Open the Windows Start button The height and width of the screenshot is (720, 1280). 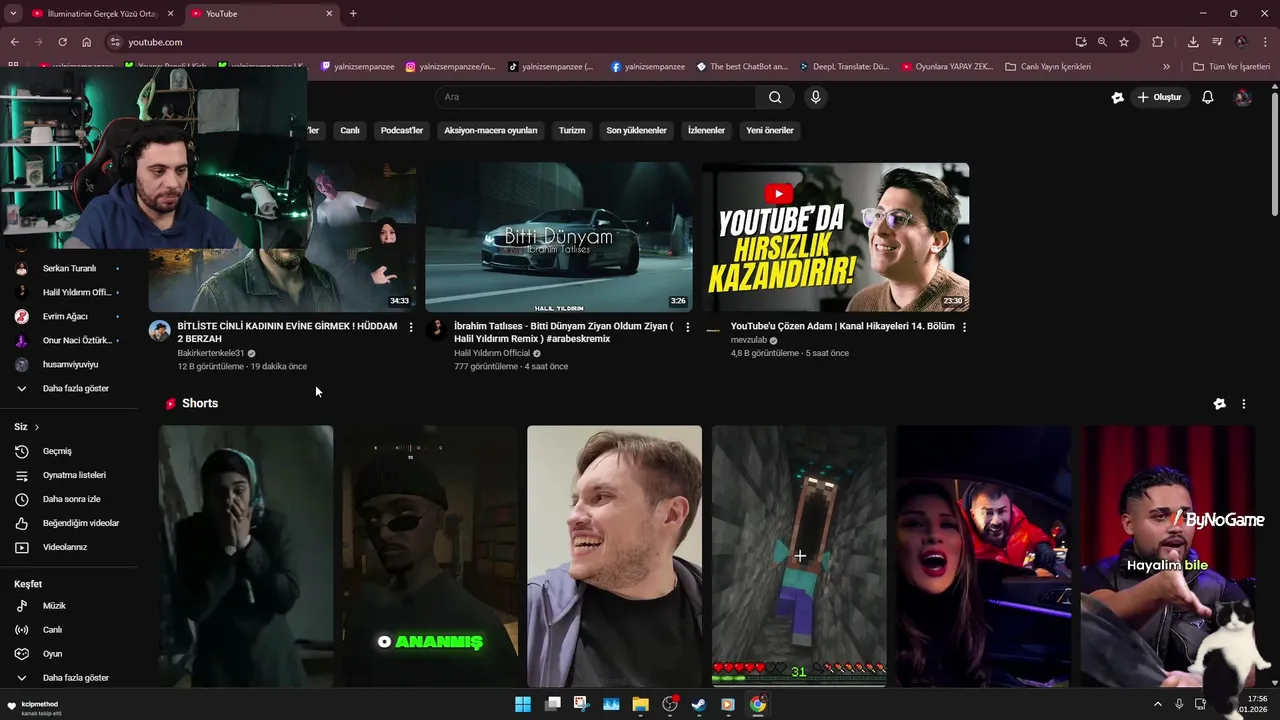tap(523, 704)
